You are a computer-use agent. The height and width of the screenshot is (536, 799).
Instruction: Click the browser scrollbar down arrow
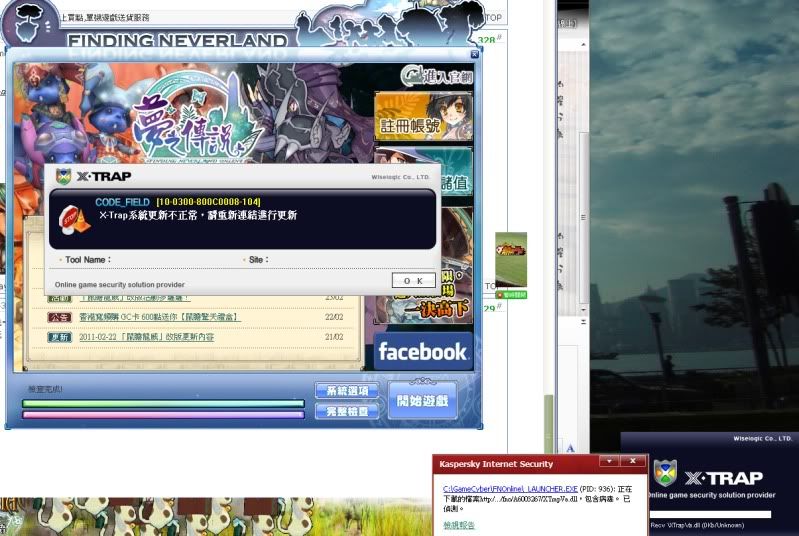click(583, 309)
